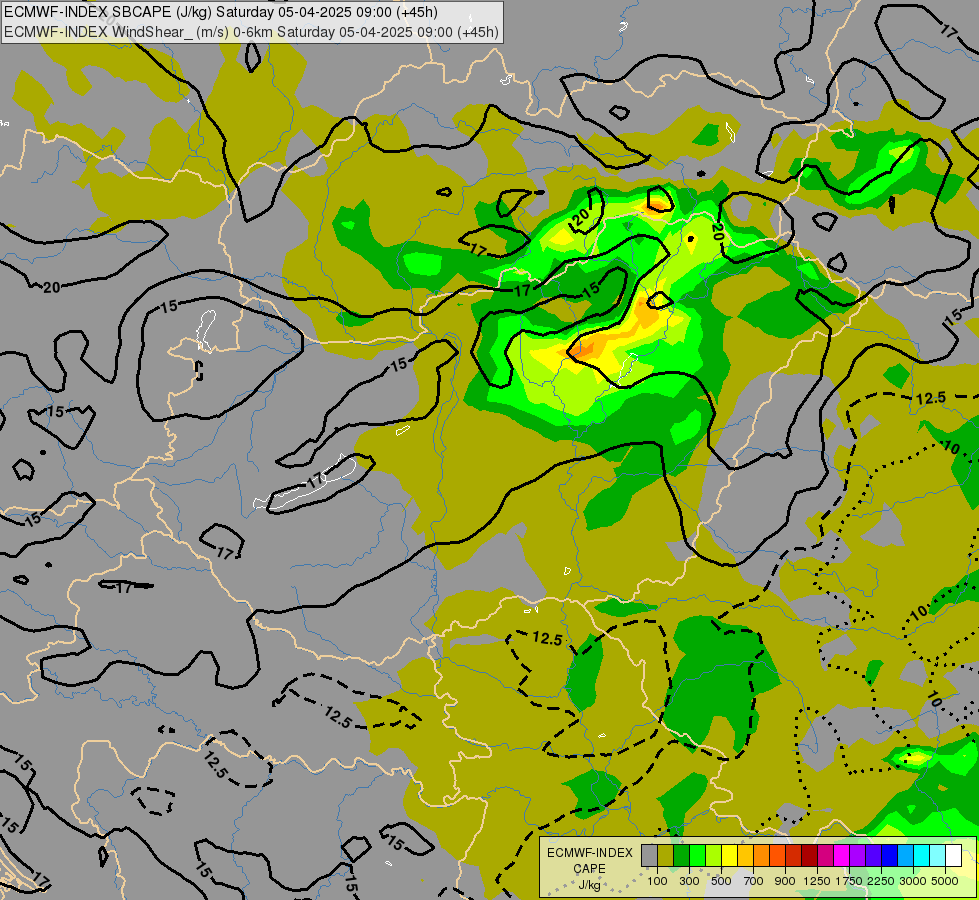Click the SBCAPE title line in header
The image size is (979, 900).
pyautogui.click(x=220, y=12)
